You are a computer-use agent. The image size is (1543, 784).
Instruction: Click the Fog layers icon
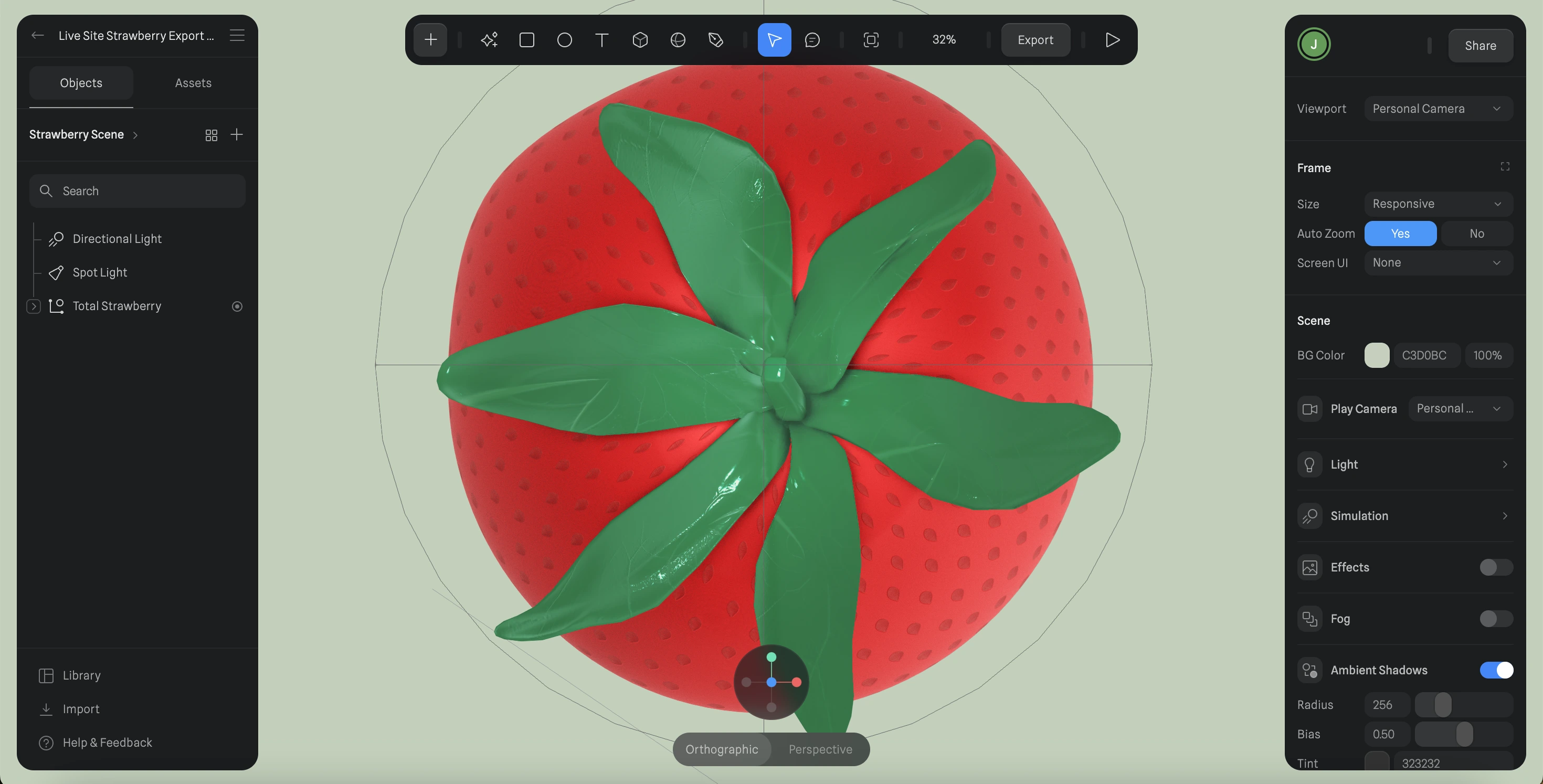(x=1310, y=619)
